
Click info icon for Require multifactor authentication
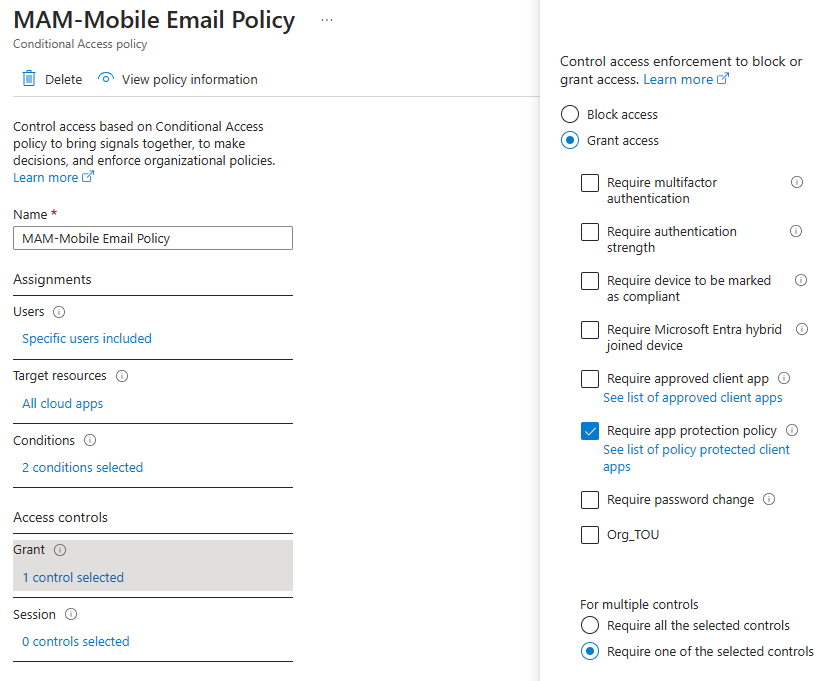[797, 182]
